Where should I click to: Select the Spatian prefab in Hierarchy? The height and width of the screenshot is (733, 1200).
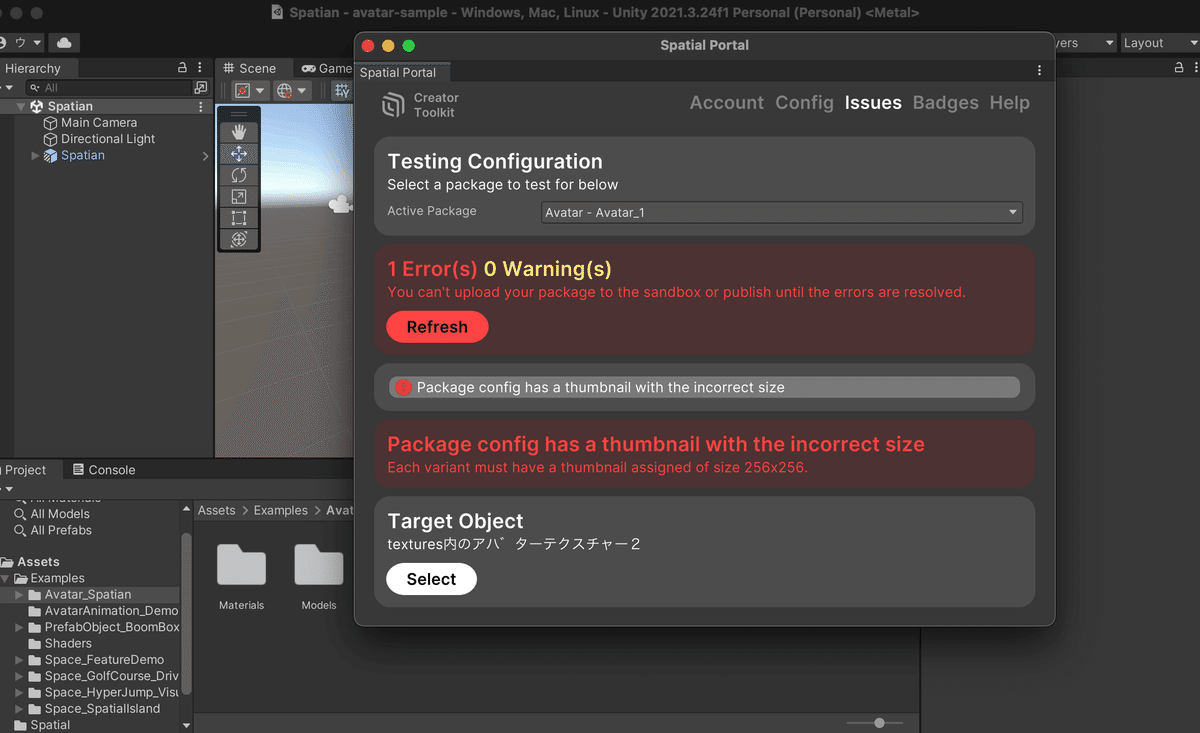pyautogui.click(x=83, y=155)
